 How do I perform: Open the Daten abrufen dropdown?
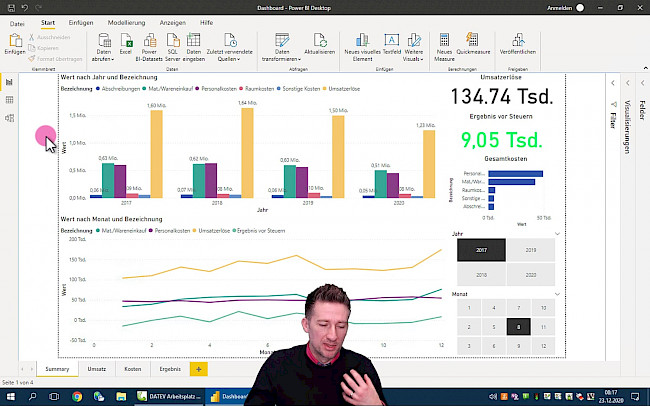pos(104,56)
